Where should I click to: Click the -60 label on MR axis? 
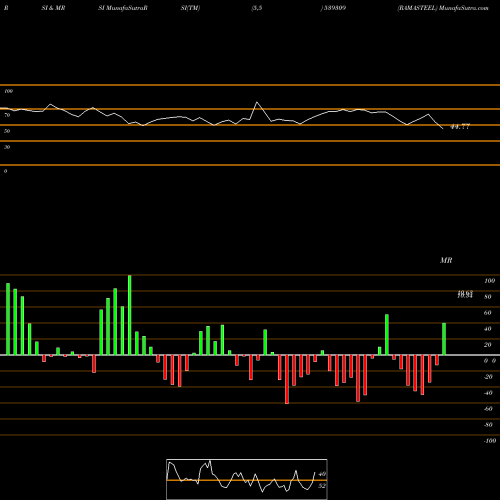tap(488, 409)
